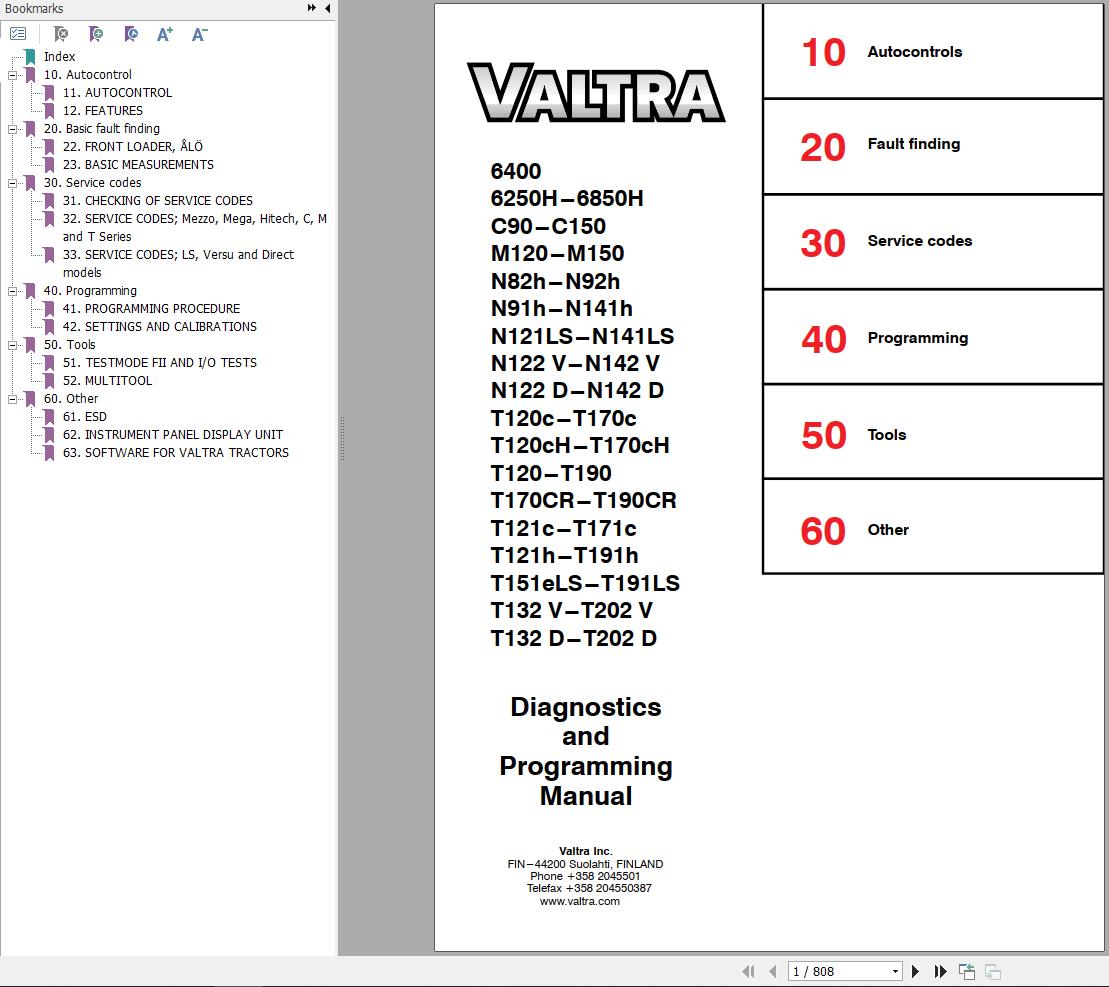1109x987 pixels.
Task: Select bookmark 40. Programming
Action: (x=91, y=291)
